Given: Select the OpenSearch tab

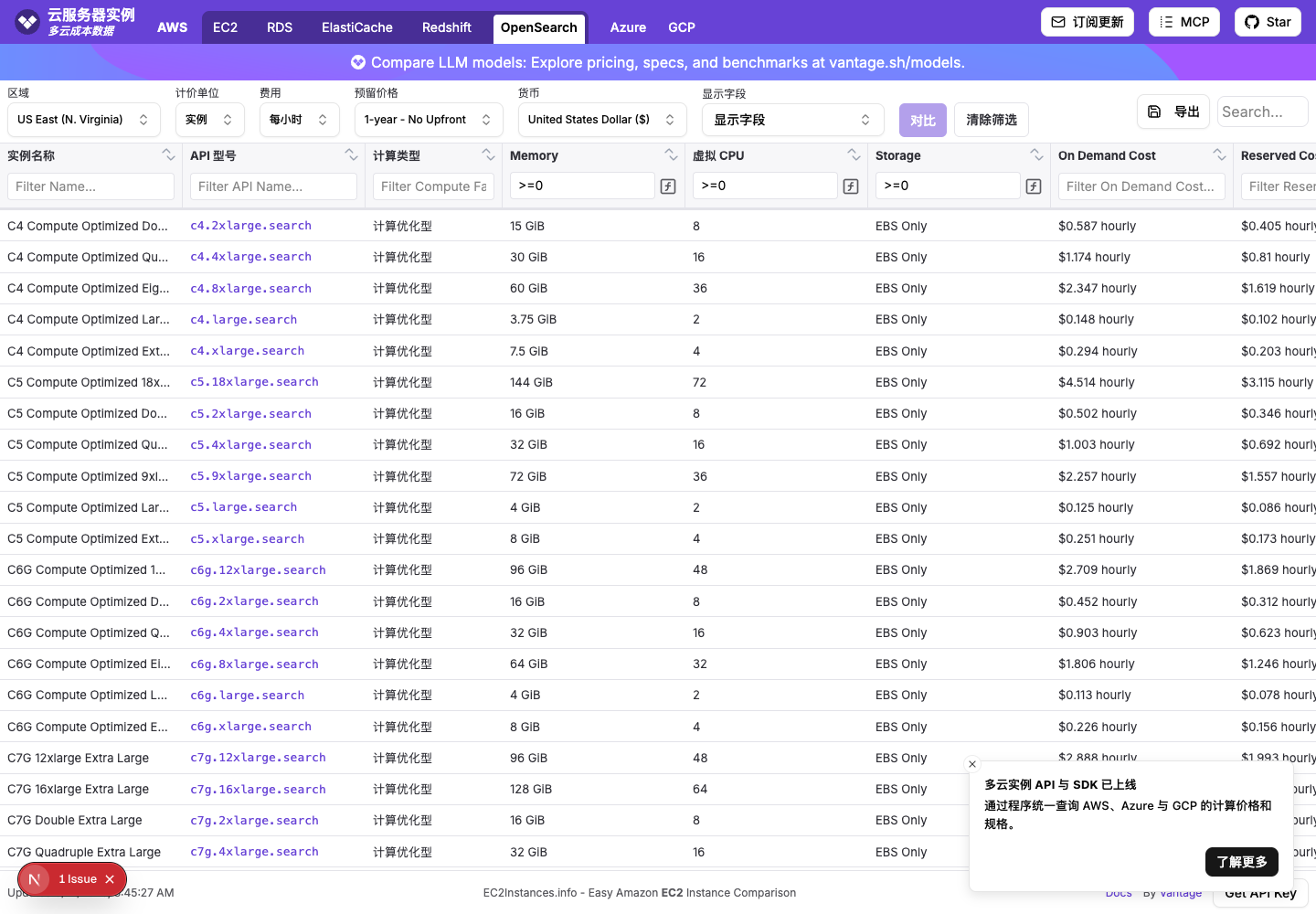Looking at the screenshot, I should [x=539, y=27].
